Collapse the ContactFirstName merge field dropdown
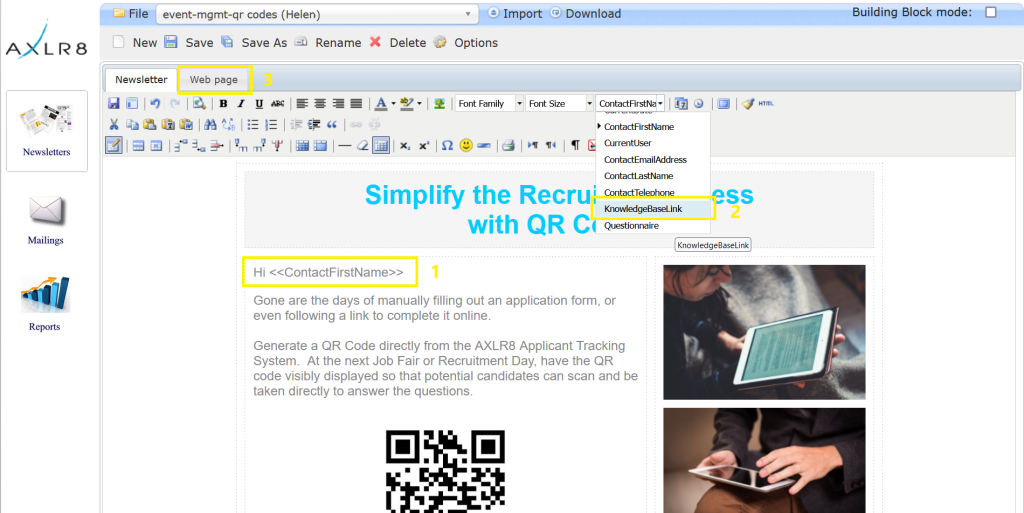The image size is (1024, 513). pyautogui.click(x=660, y=103)
